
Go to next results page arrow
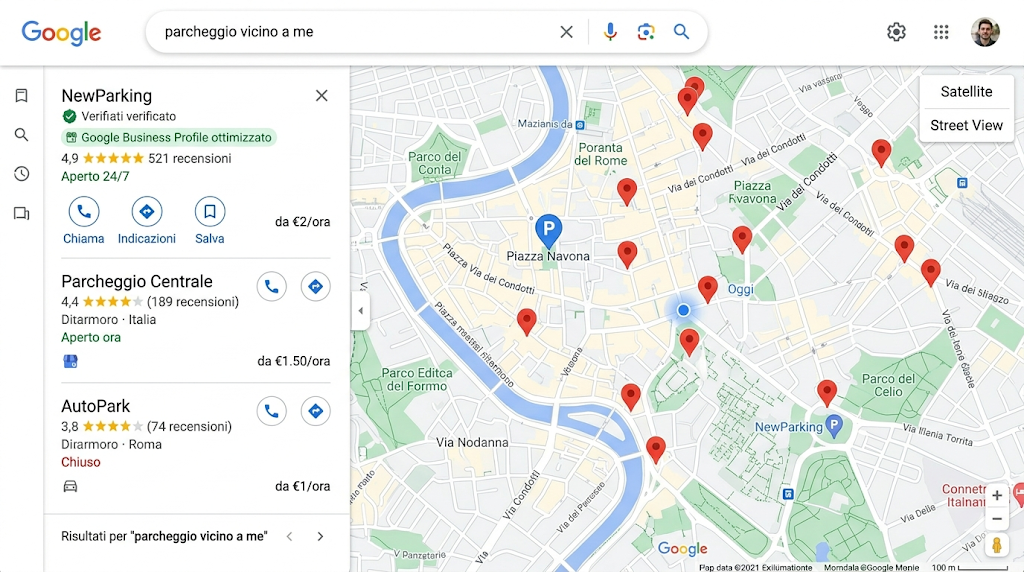320,537
